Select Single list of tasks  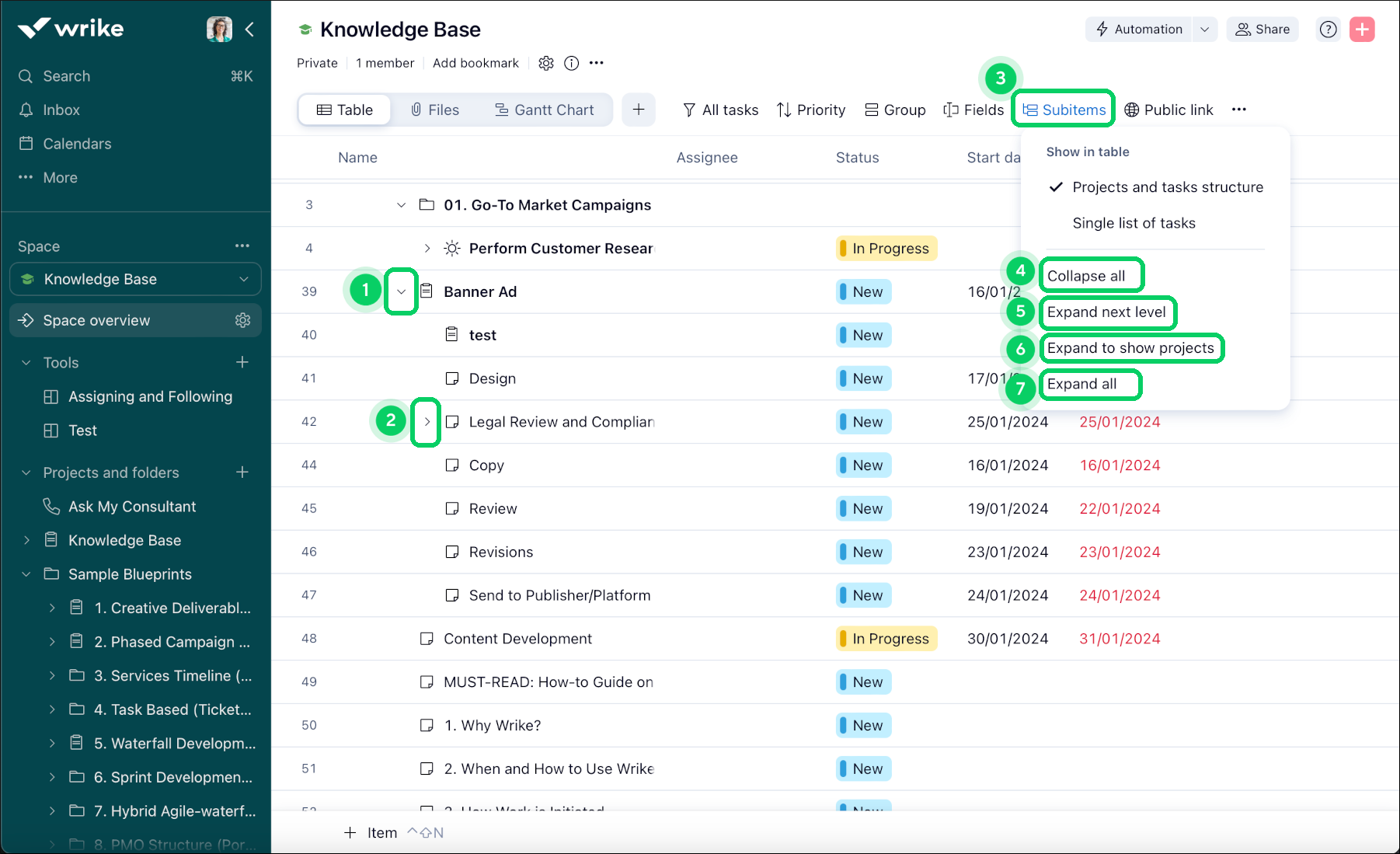tap(1134, 223)
